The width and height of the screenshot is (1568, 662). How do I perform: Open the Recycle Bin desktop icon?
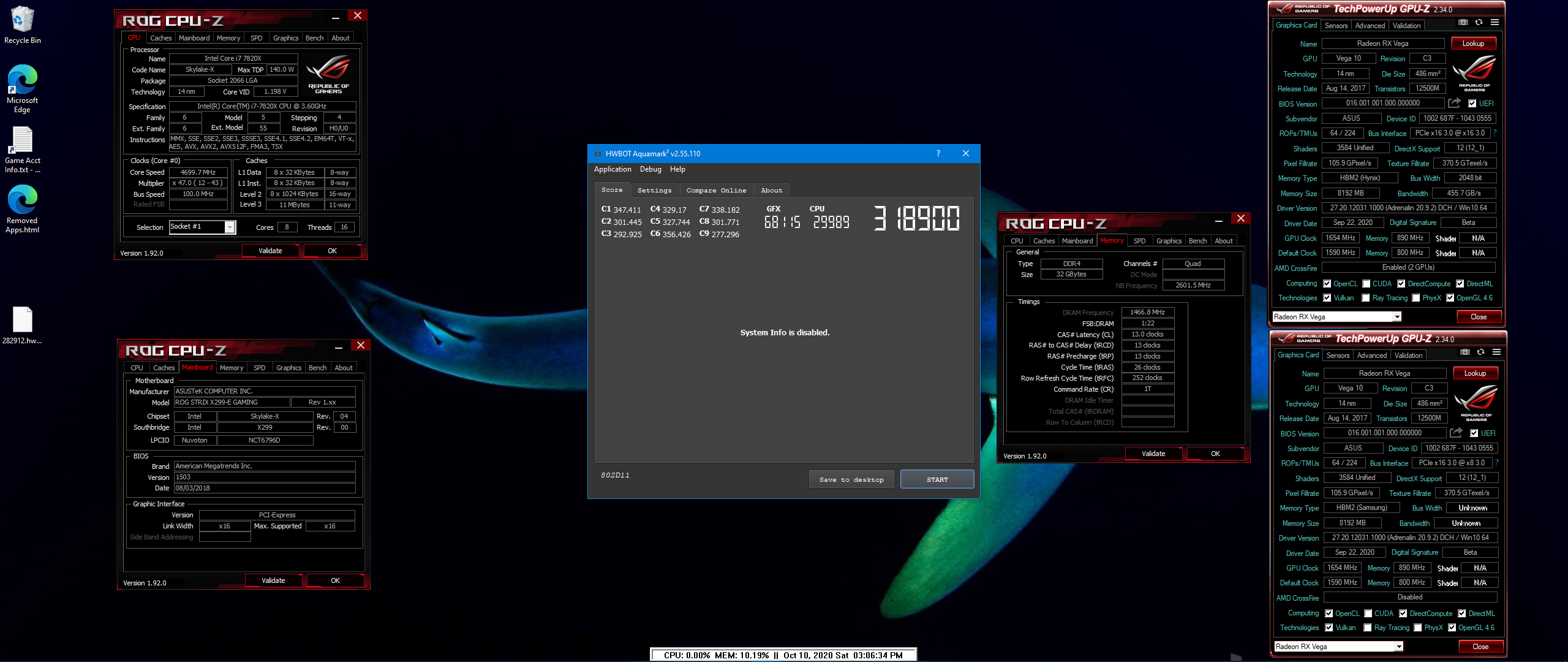coord(22,25)
